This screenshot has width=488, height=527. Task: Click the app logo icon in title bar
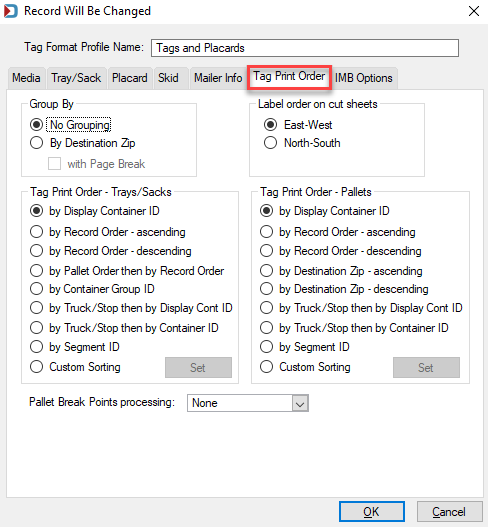click(x=10, y=11)
